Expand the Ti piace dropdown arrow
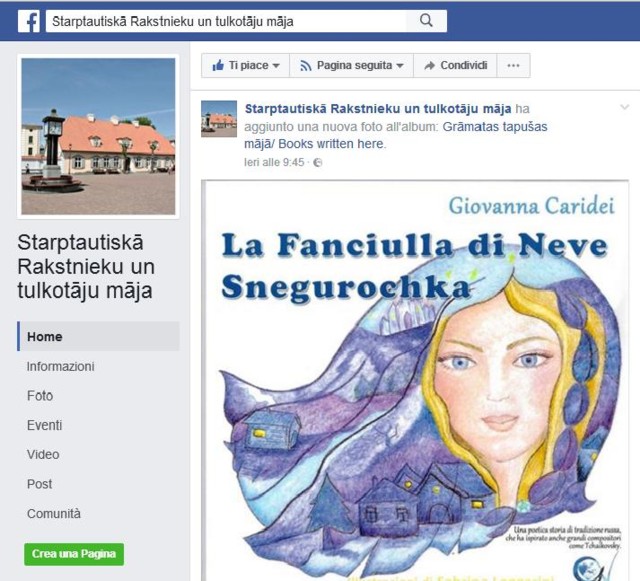640x581 pixels. coord(276,66)
